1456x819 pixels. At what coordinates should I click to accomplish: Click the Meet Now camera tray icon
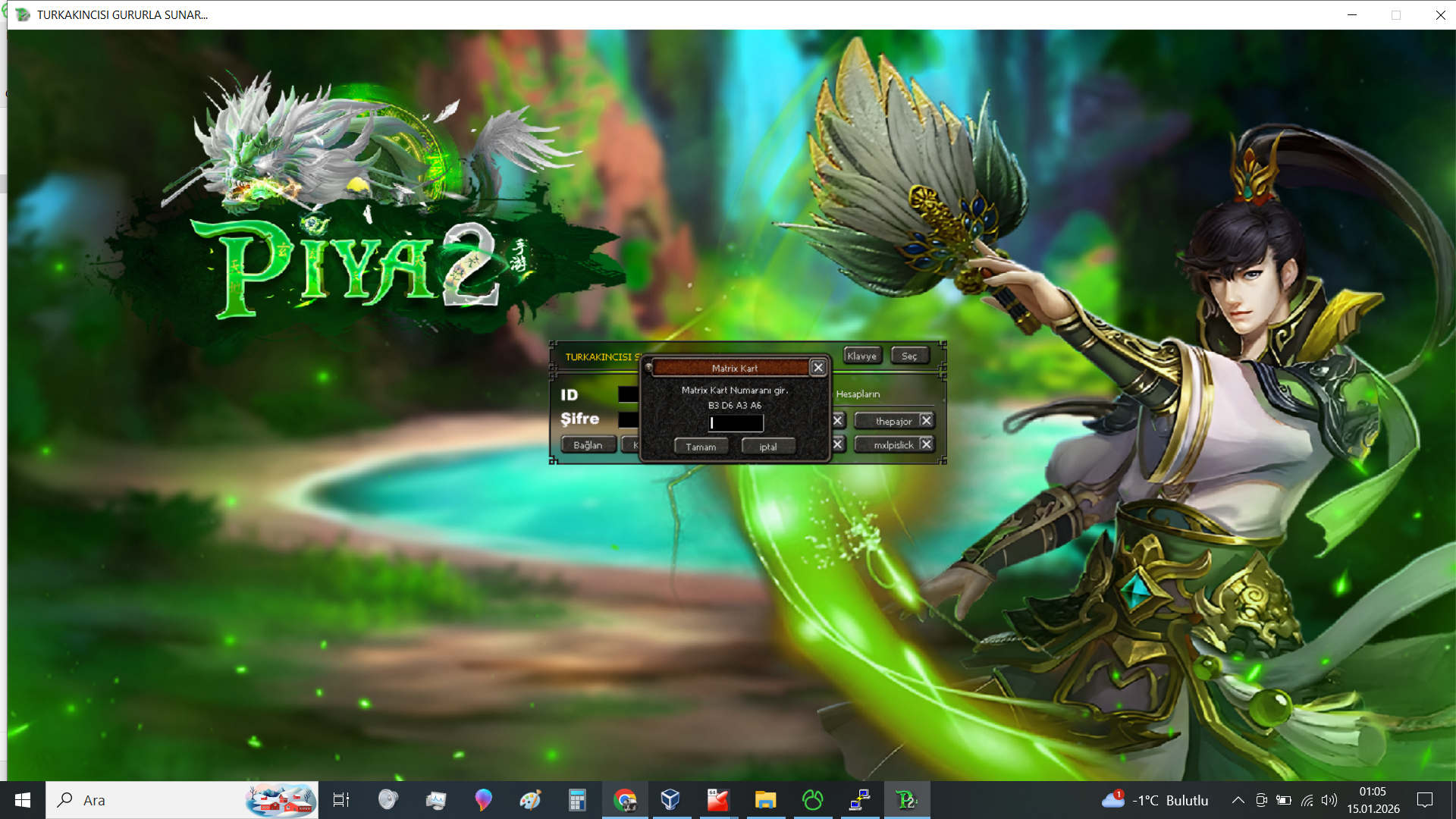coord(1261,800)
